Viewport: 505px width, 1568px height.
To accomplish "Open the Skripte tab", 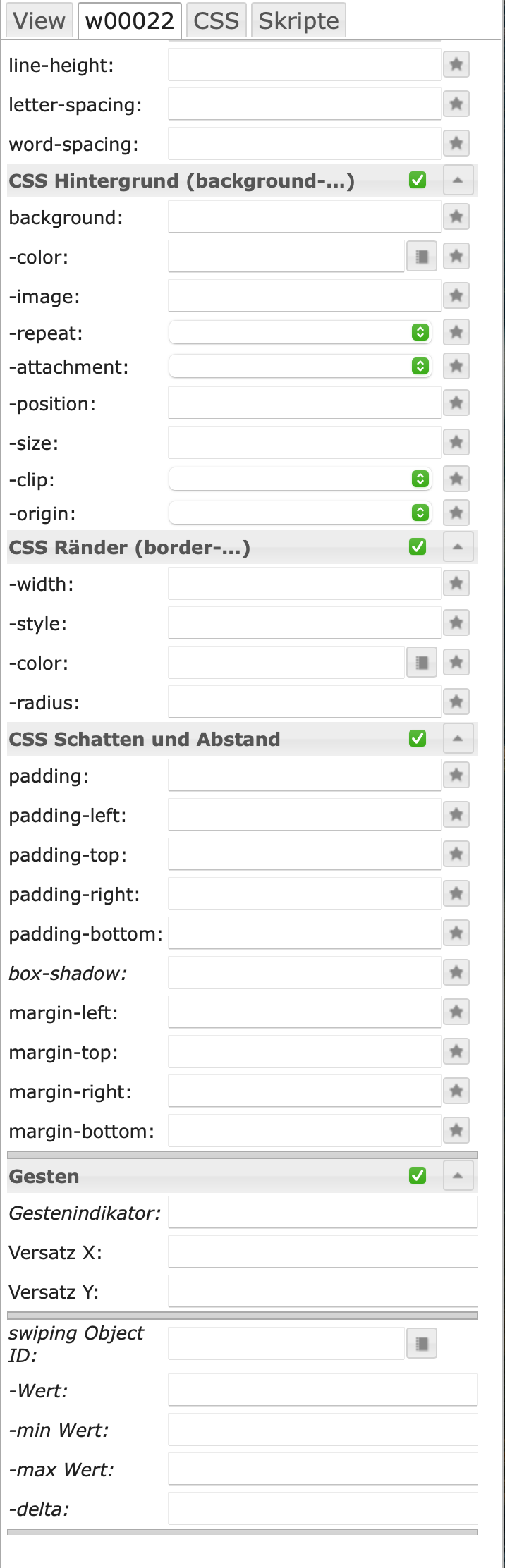I will point(298,21).
